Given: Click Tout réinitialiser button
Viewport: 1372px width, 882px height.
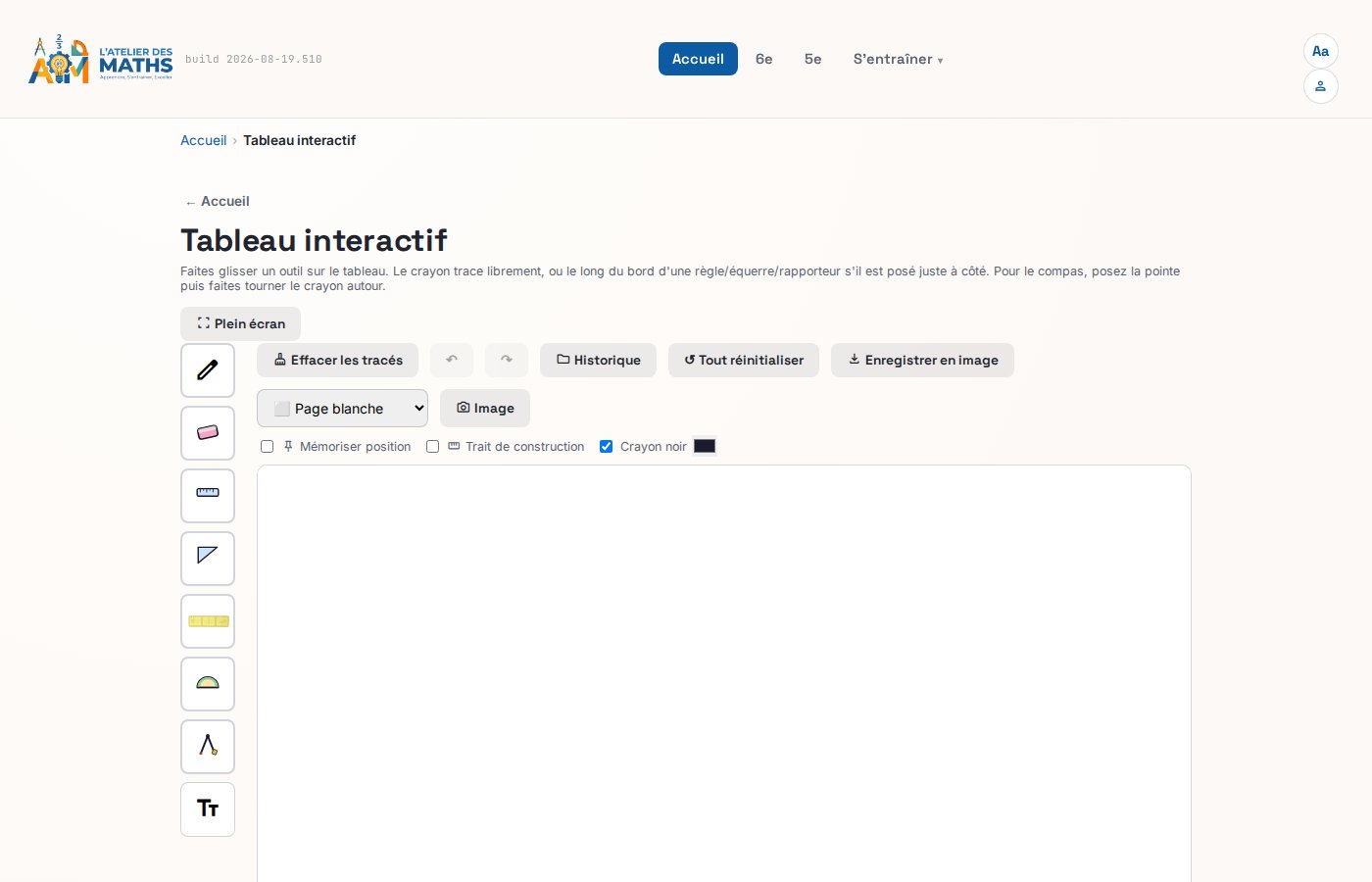Looking at the screenshot, I should point(744,360).
